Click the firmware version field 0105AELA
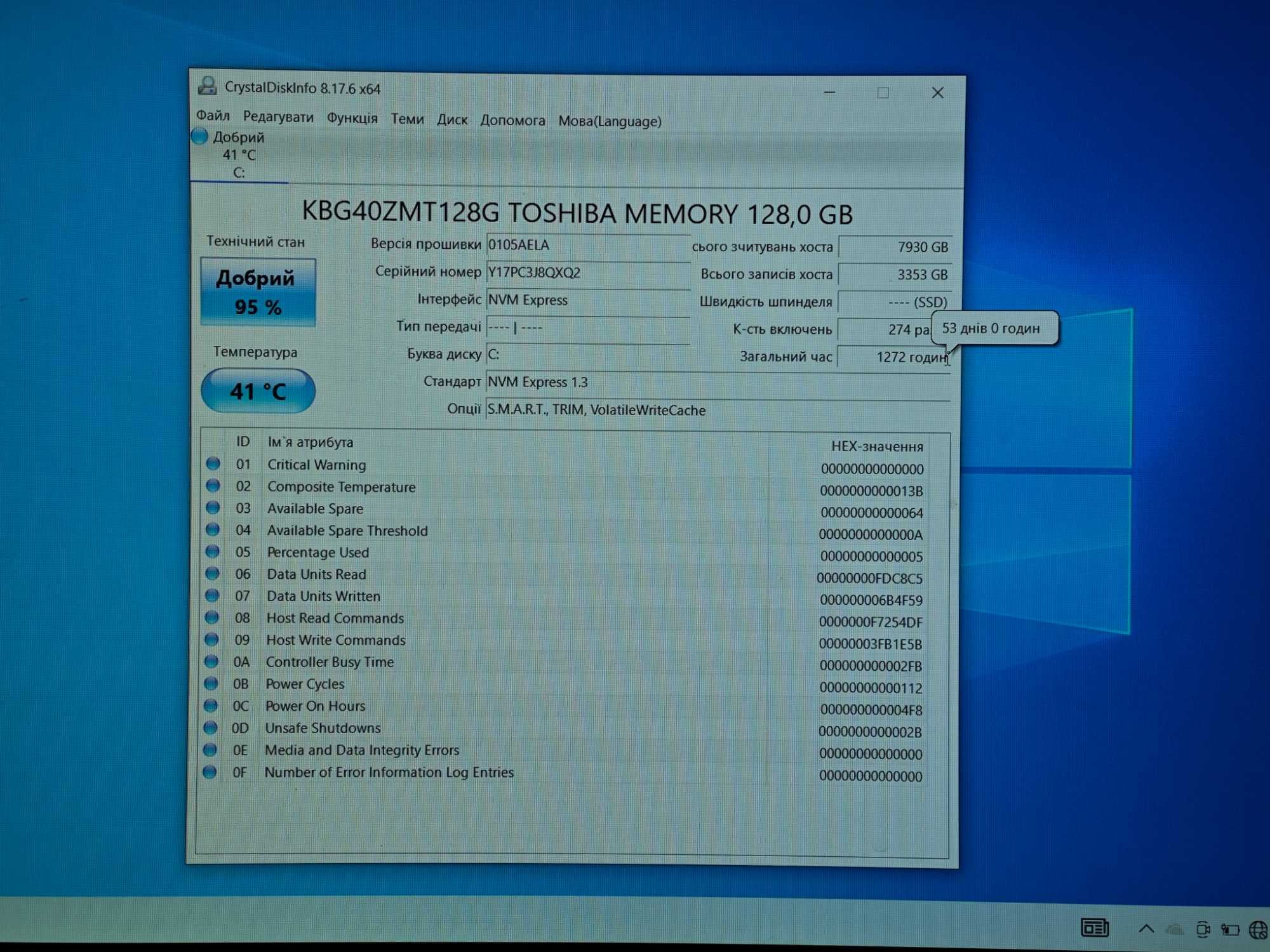1270x952 pixels. point(588,246)
